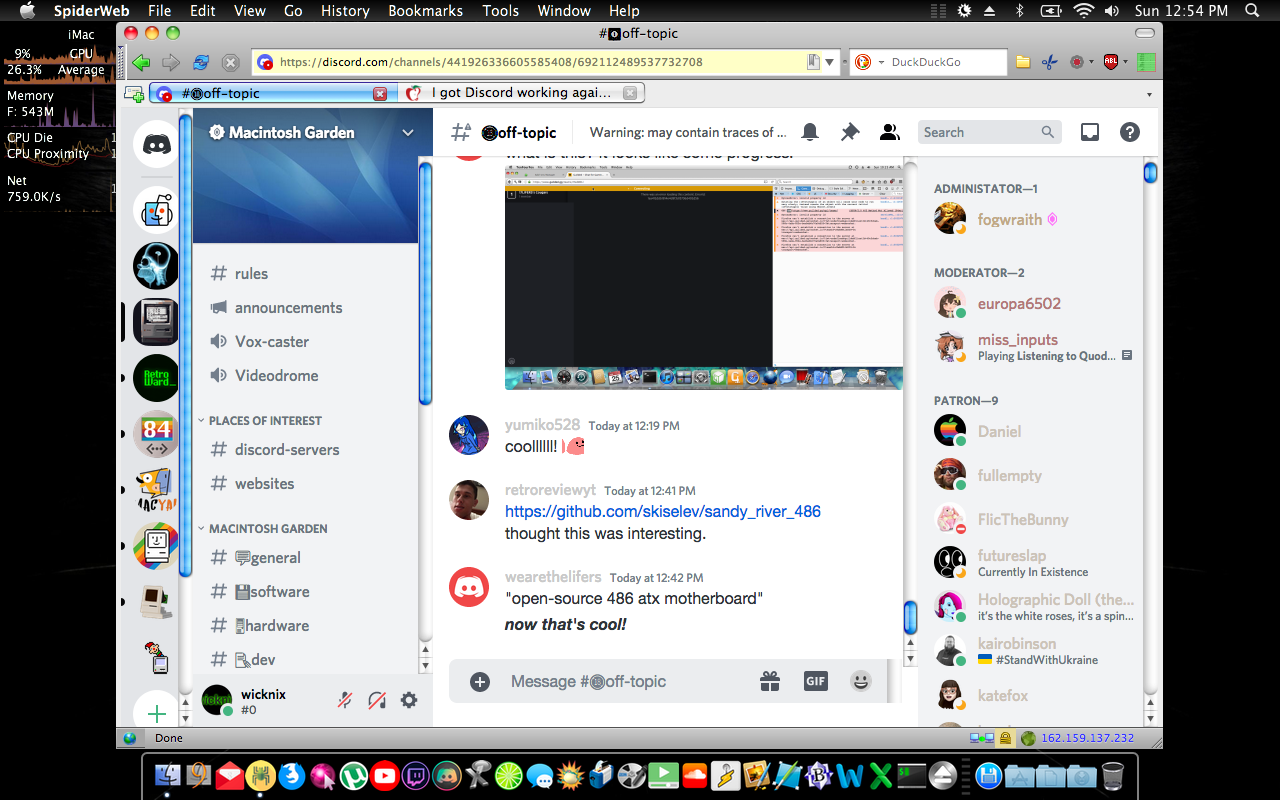Image resolution: width=1280 pixels, height=800 pixels.
Task: Click the chat message scrollbar down arrow
Action: (x=910, y=661)
